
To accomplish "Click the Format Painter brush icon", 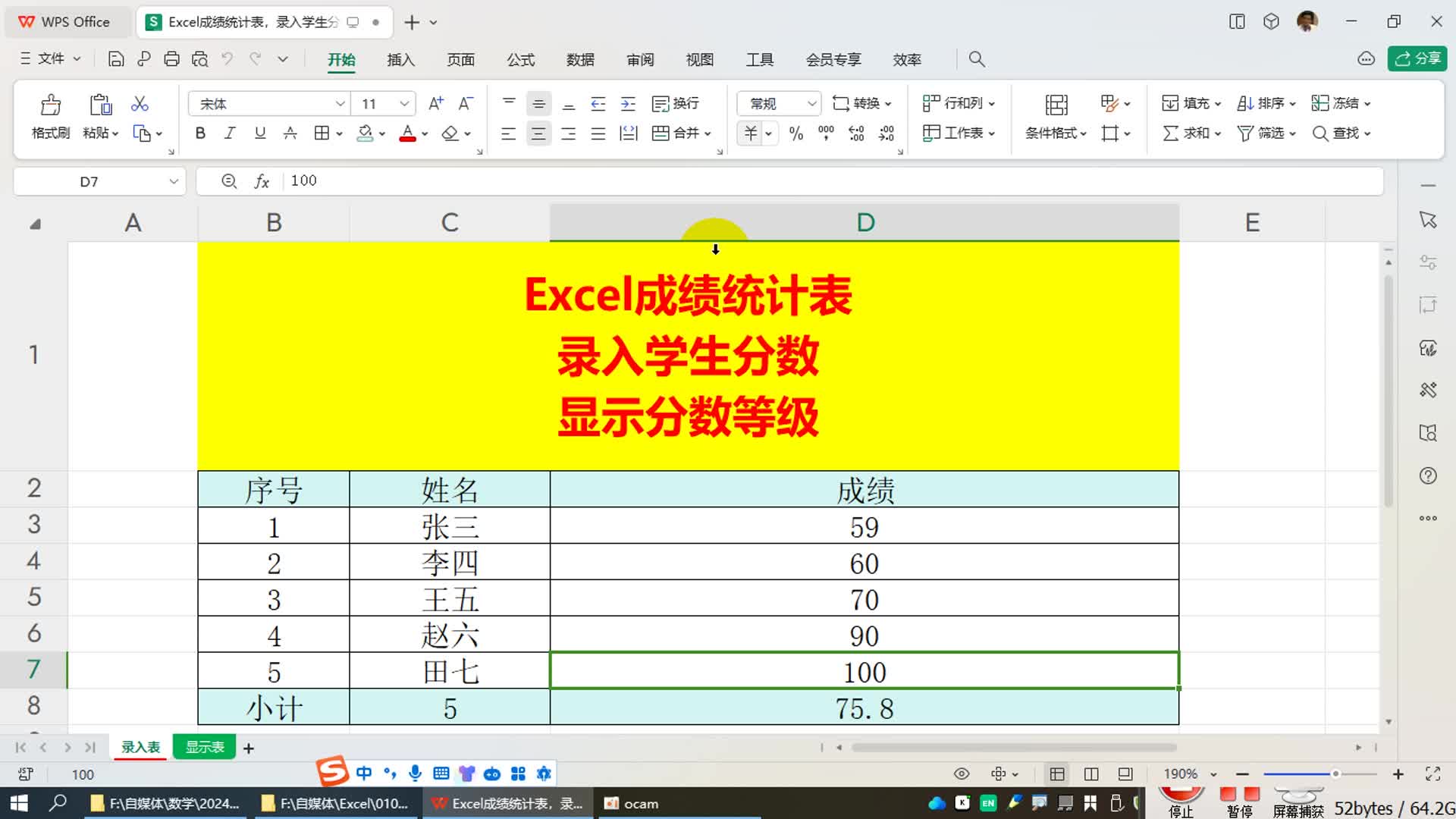I will 51,105.
